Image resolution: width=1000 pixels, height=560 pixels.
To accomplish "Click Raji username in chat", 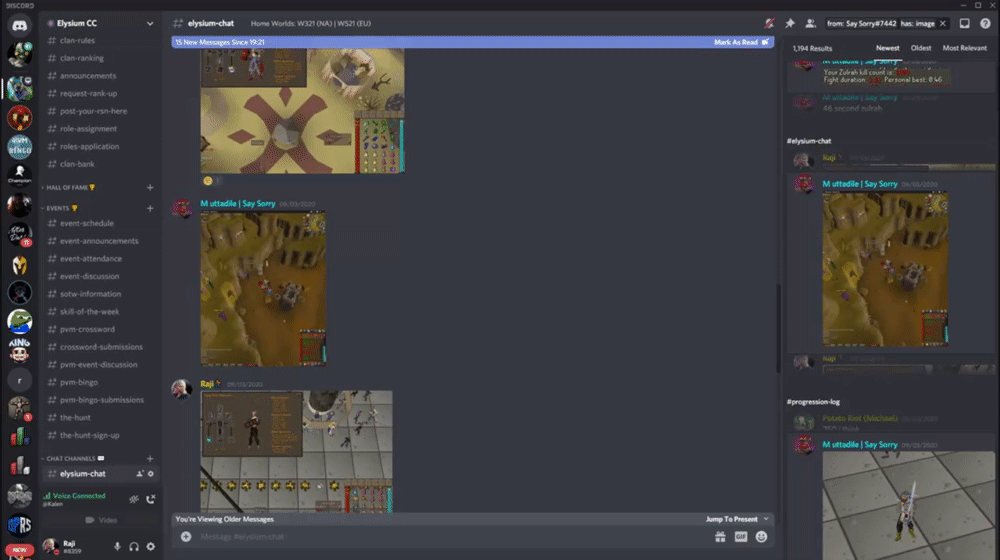I will (207, 384).
